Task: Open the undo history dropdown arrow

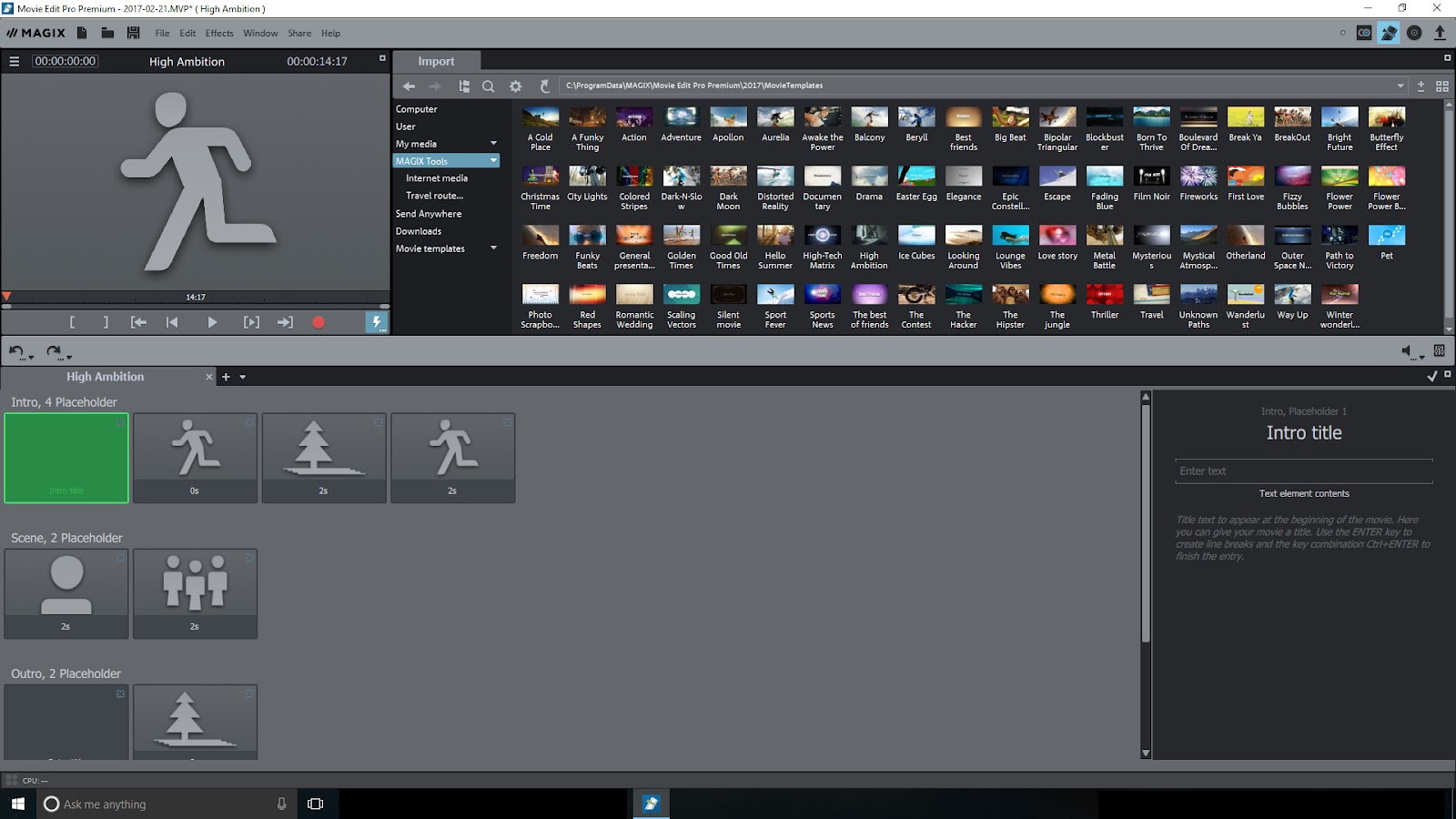Action: (31, 357)
